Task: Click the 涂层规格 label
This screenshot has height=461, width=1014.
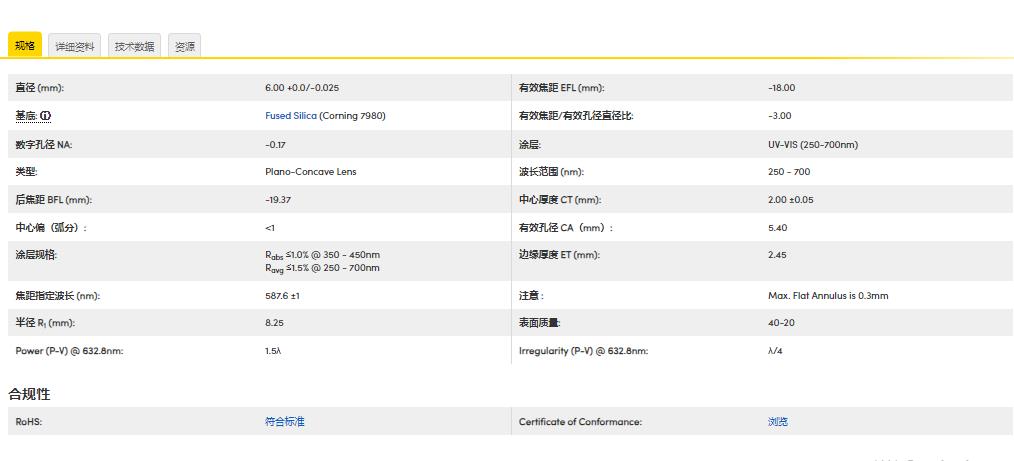Action: 36,255
